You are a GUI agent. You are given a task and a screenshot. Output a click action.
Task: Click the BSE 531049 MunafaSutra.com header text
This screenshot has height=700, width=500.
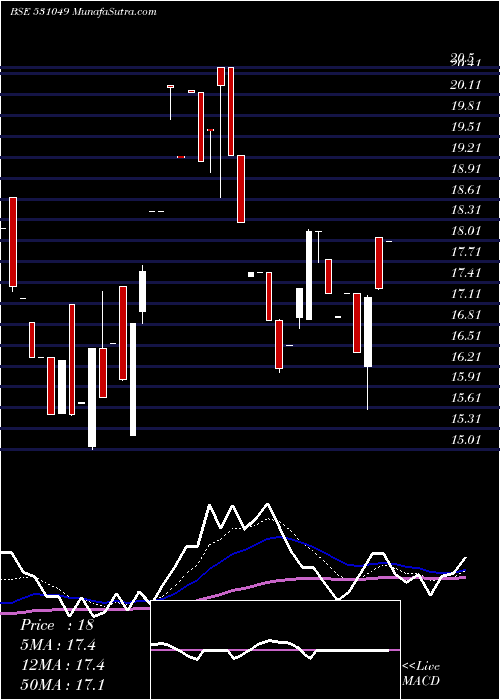pyautogui.click(x=83, y=12)
